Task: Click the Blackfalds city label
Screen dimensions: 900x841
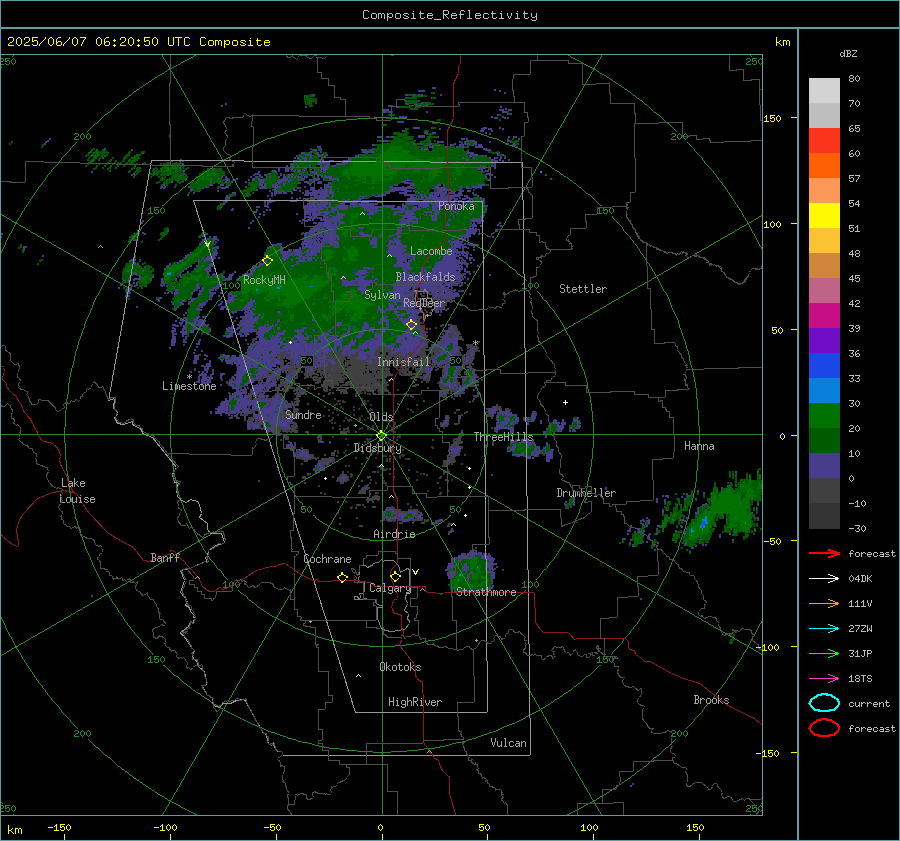Action: tap(425, 277)
